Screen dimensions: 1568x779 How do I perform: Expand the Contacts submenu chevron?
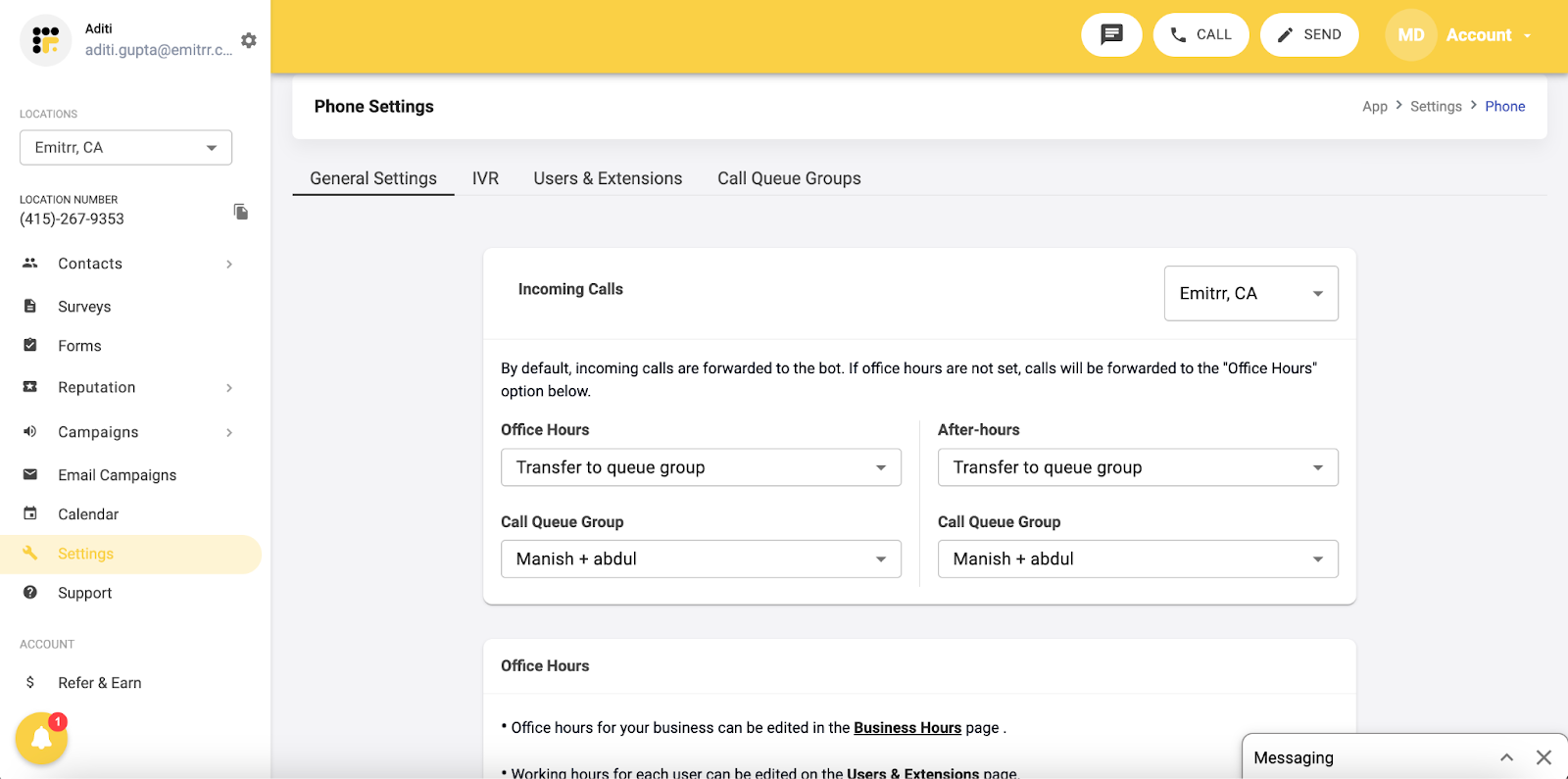click(x=229, y=264)
